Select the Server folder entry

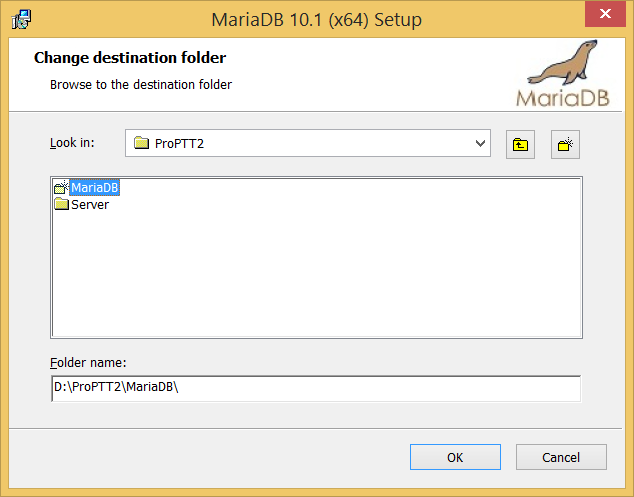[x=90, y=204]
